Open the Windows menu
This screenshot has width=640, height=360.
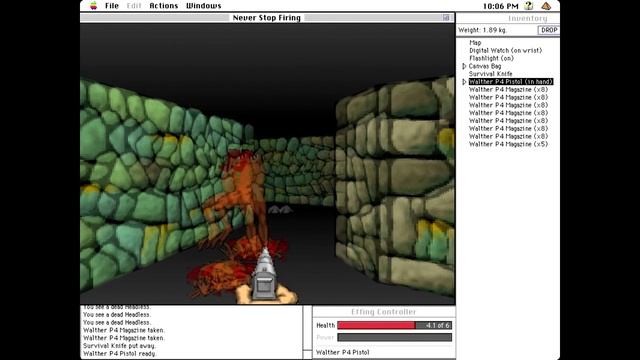pos(203,6)
